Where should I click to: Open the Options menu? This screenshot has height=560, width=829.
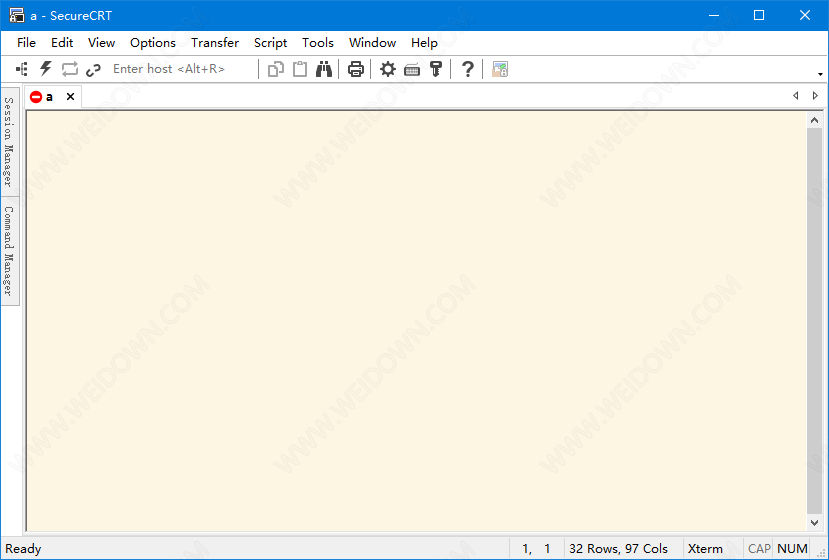[153, 43]
